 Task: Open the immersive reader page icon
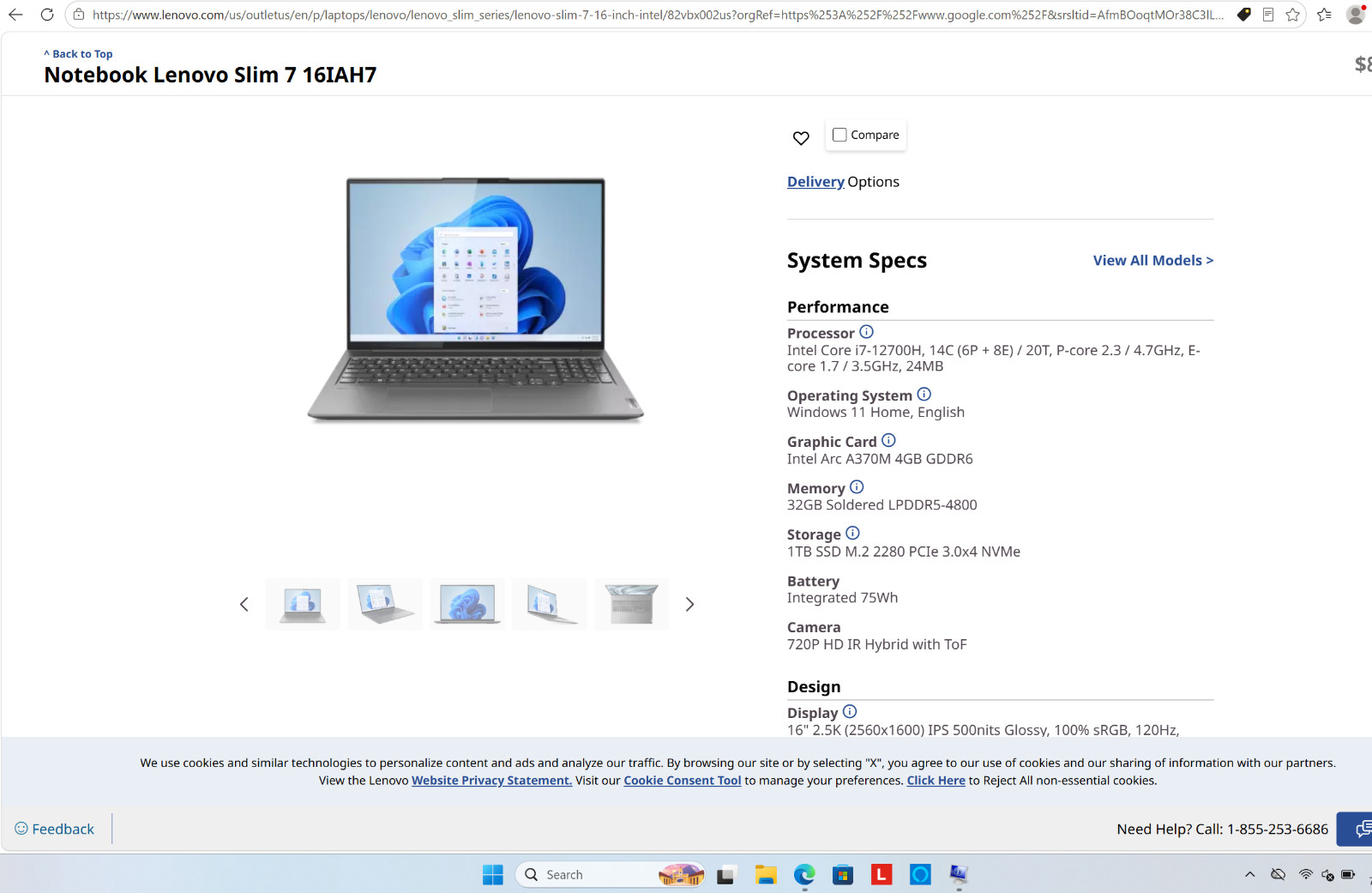pos(1268,15)
